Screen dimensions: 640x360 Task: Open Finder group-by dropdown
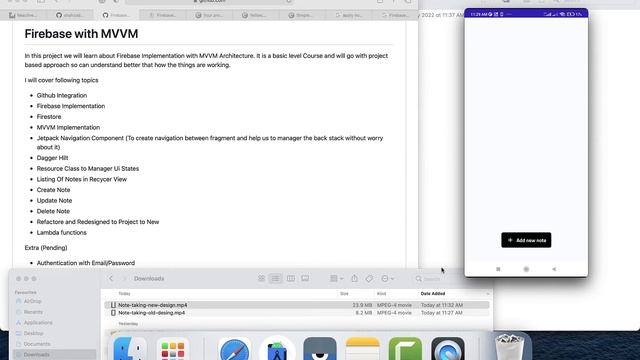click(336, 279)
